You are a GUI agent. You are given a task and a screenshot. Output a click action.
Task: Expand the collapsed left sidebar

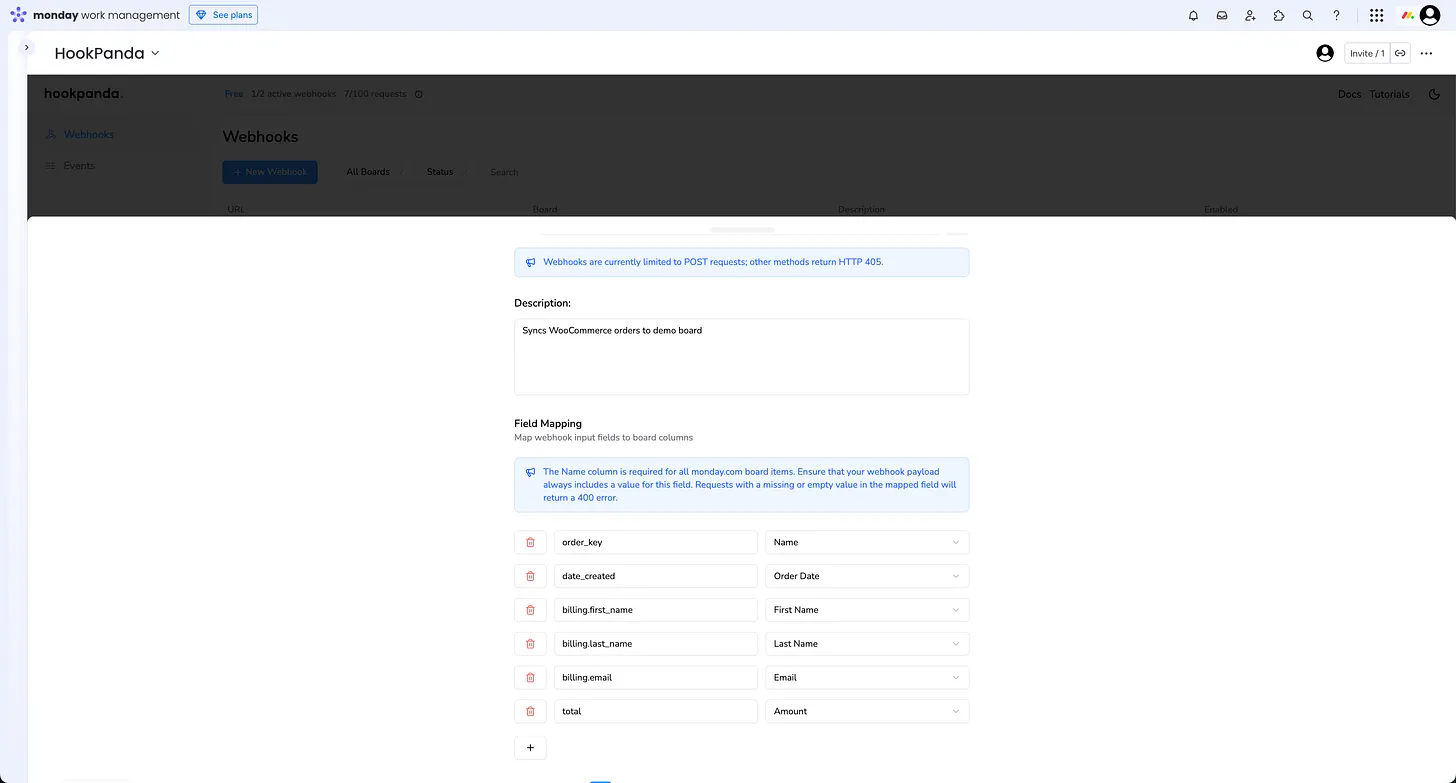click(27, 47)
